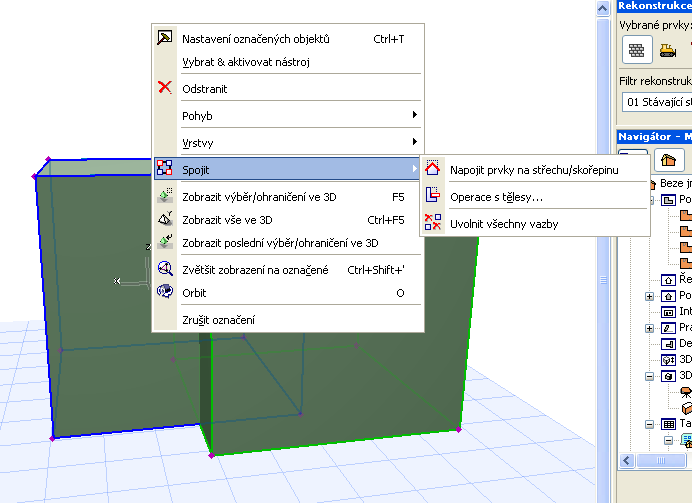The height and width of the screenshot is (503, 692).
Task: Choose Zrušit označení to deselect
Action: [289, 320]
